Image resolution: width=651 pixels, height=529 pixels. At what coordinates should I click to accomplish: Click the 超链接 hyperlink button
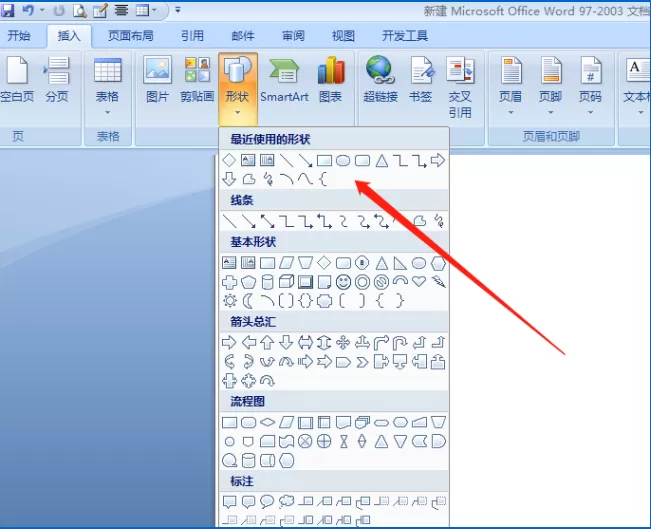pos(380,80)
